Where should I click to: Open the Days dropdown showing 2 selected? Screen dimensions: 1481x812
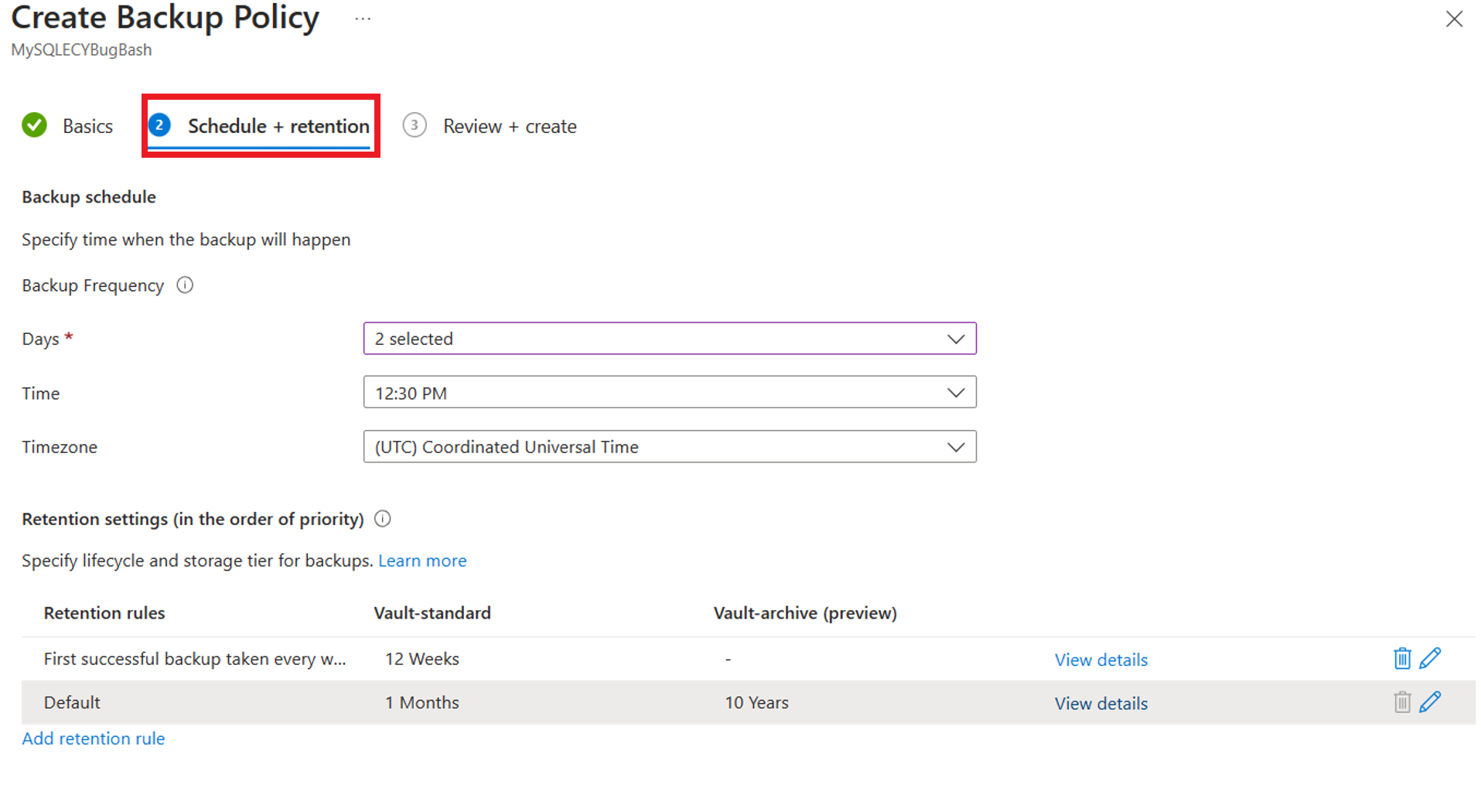click(670, 339)
